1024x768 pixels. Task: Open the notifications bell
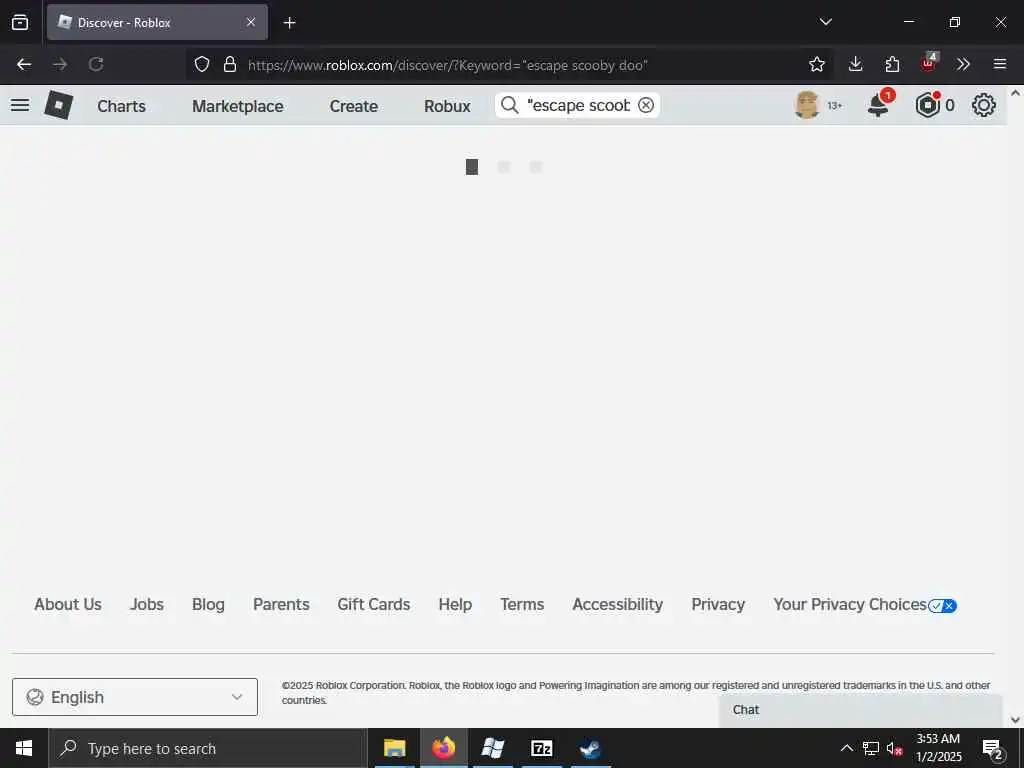click(878, 105)
